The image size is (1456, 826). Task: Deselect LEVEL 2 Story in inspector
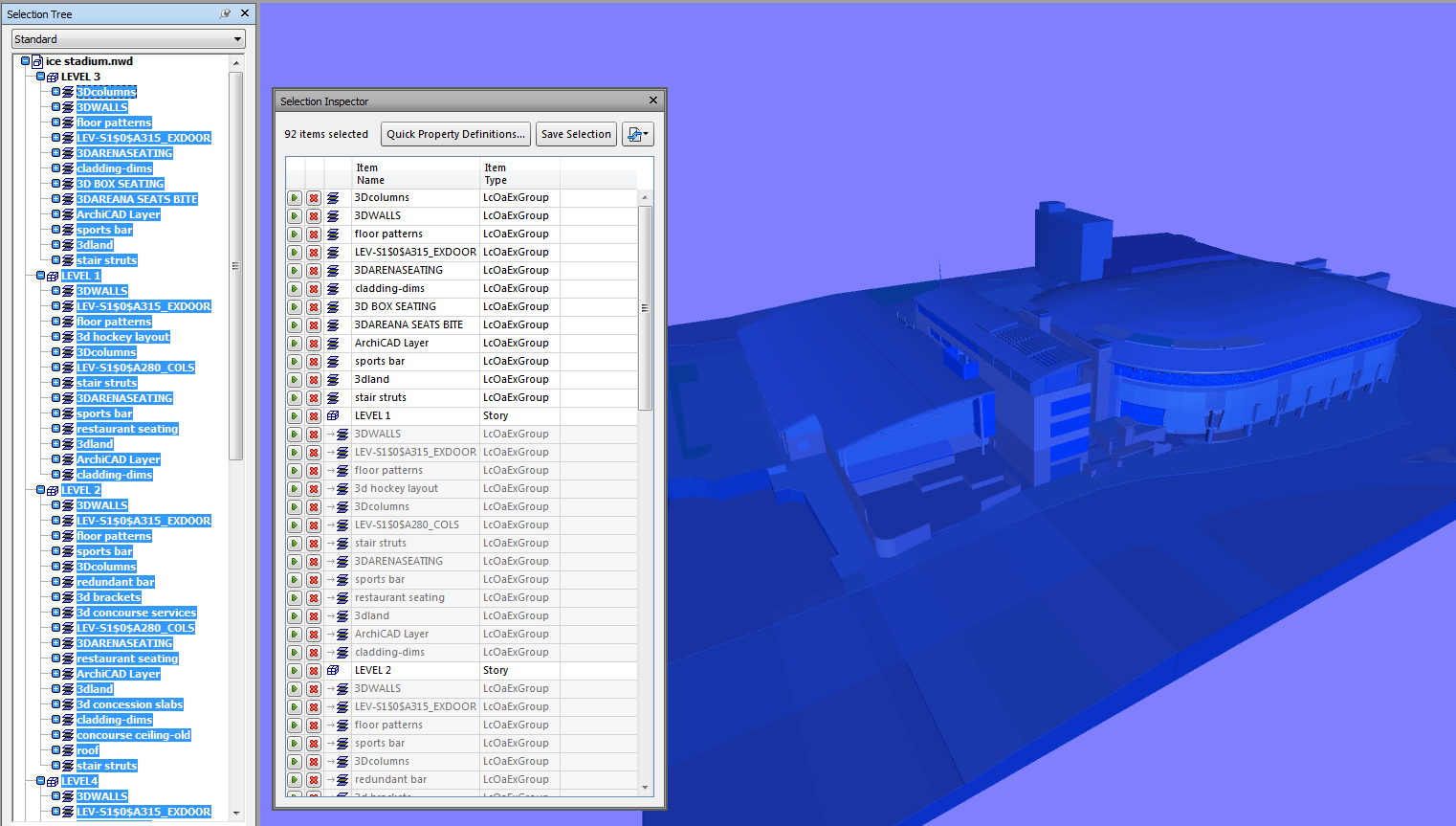pyautogui.click(x=313, y=671)
